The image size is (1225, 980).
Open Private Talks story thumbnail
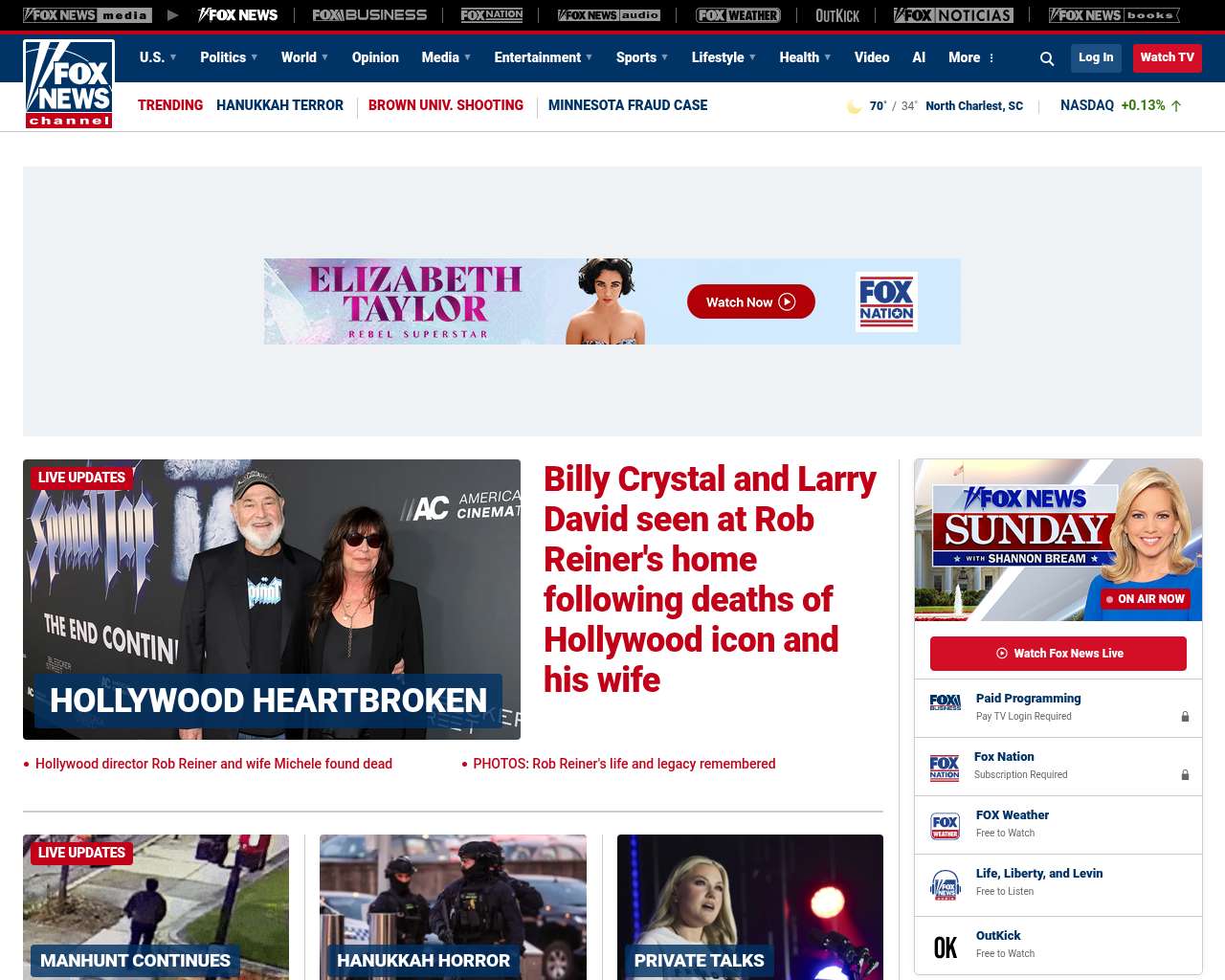750,907
